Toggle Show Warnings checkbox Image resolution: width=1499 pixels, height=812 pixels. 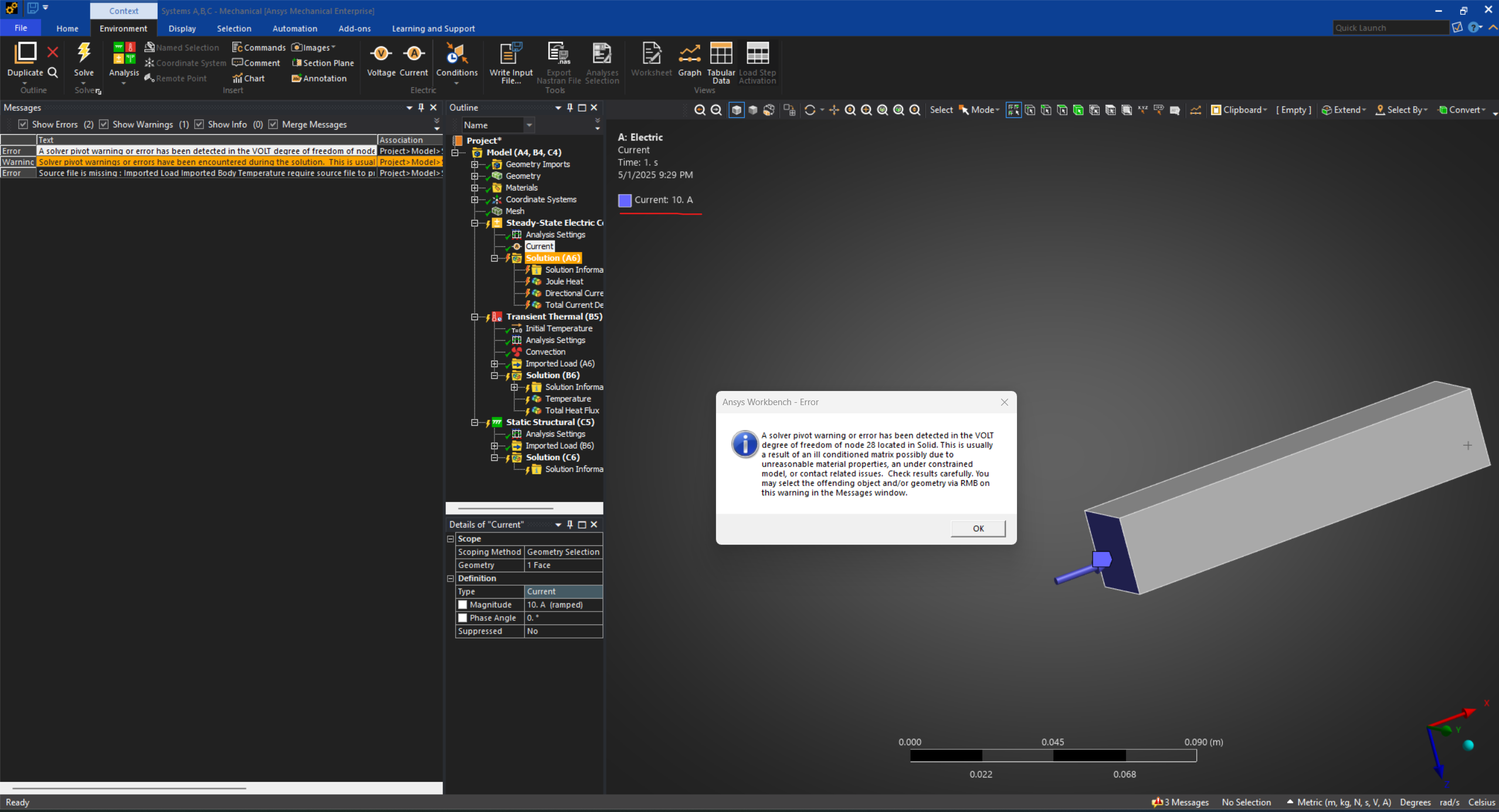tap(104, 124)
